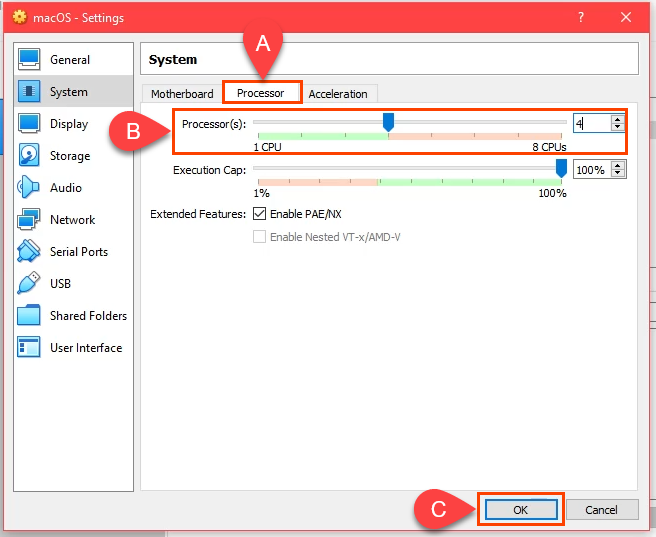The width and height of the screenshot is (656, 537).
Task: Click the Display screen icon
Action: point(29,123)
